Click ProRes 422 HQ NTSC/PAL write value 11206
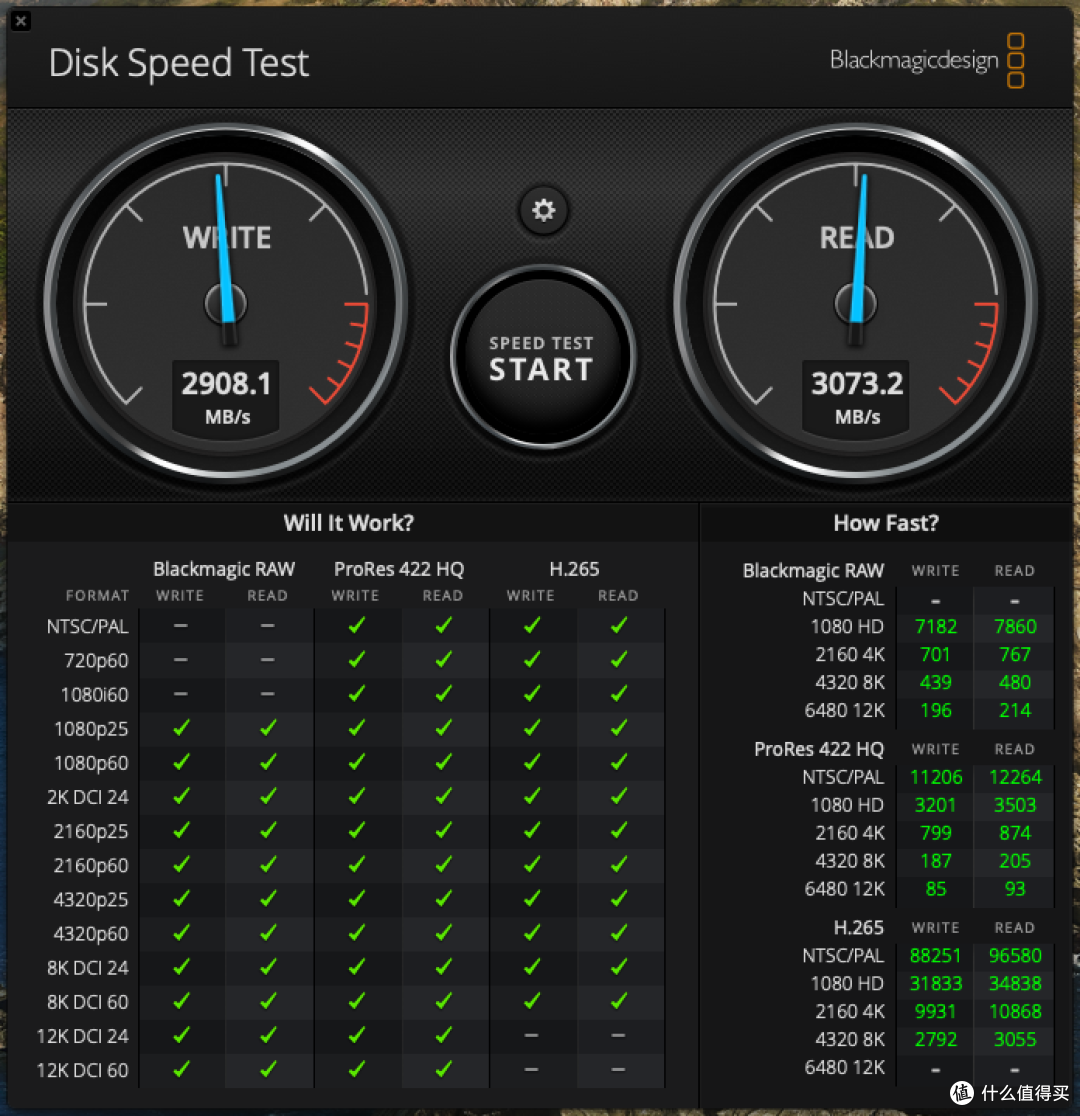1080x1116 pixels. (935, 777)
